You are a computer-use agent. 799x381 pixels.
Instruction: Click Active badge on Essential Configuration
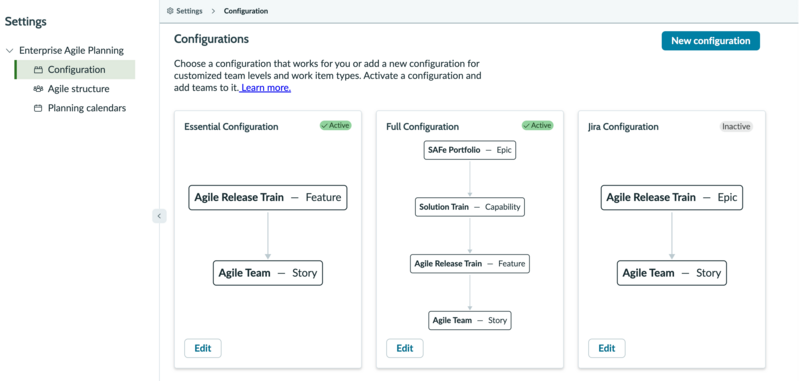click(x=335, y=125)
